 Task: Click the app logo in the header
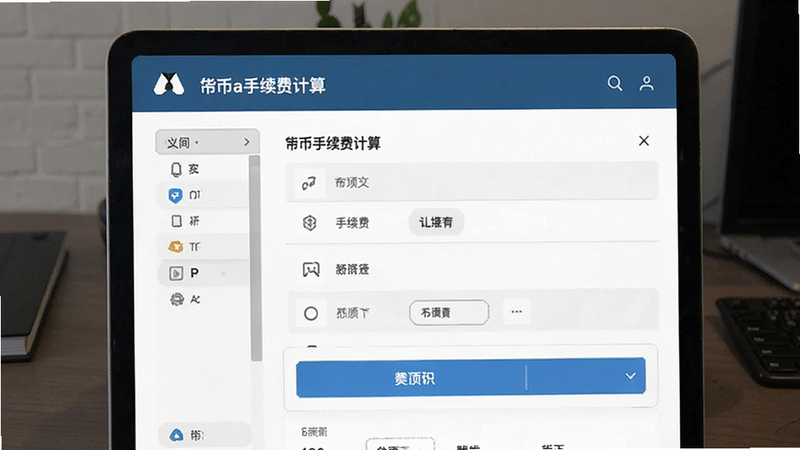[x=169, y=84]
